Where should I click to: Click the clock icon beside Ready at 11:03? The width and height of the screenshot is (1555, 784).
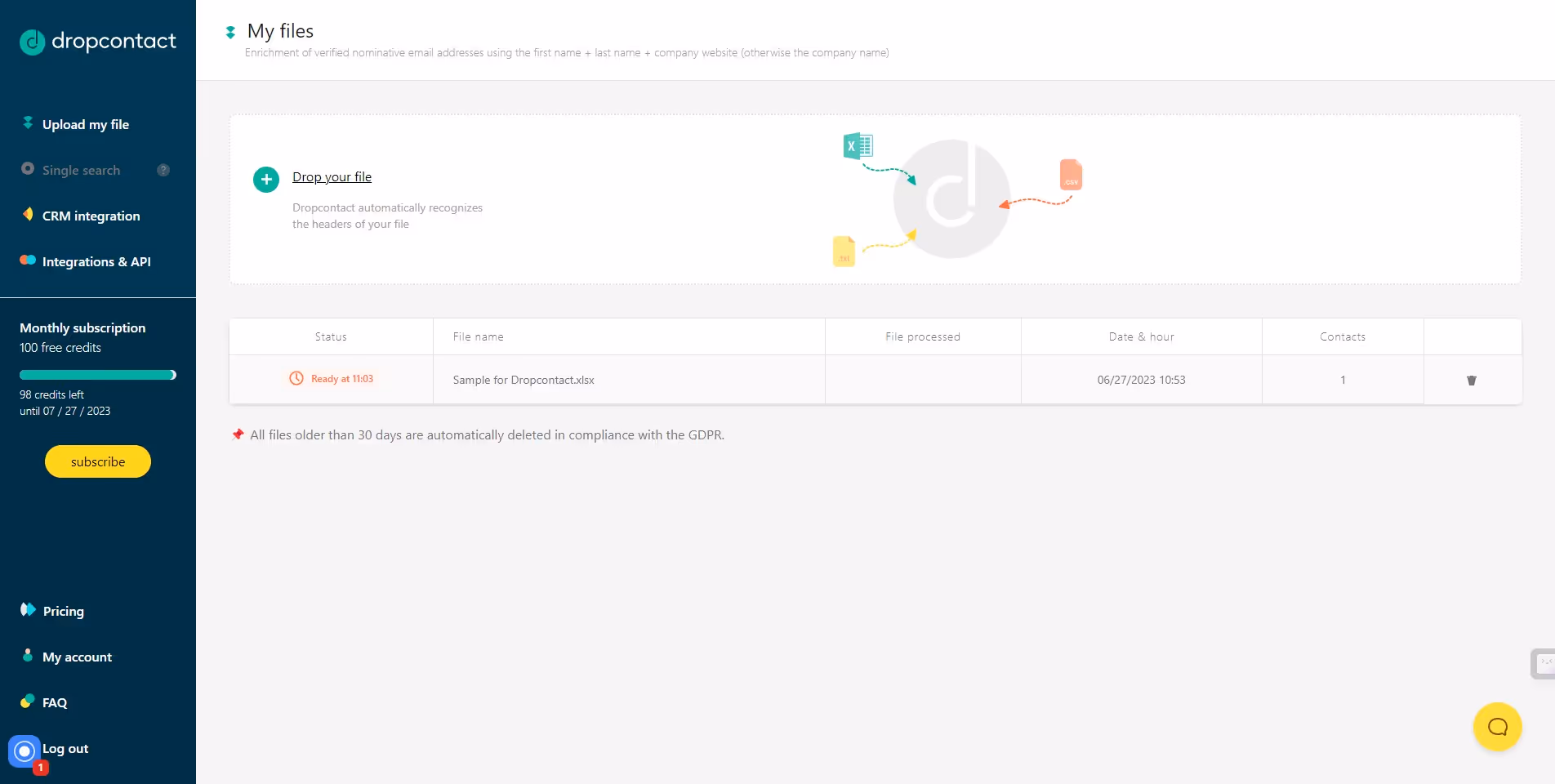click(296, 378)
